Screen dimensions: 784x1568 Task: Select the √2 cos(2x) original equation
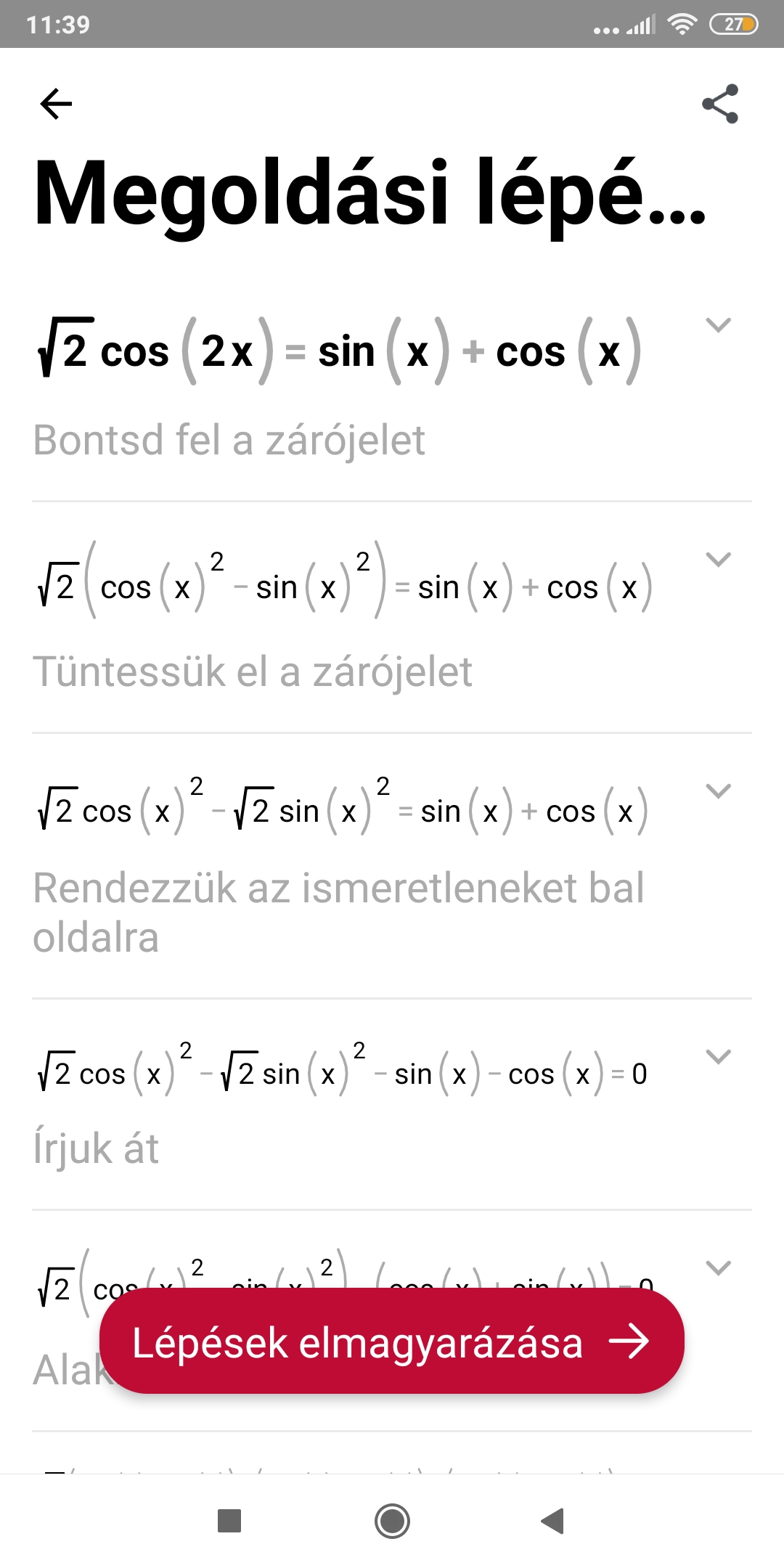pyautogui.click(x=340, y=352)
